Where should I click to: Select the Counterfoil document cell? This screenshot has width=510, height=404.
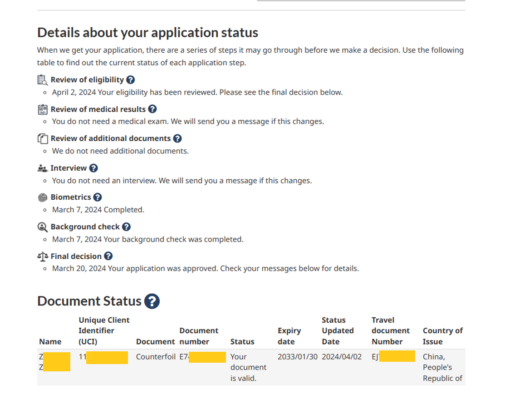pyautogui.click(x=156, y=357)
